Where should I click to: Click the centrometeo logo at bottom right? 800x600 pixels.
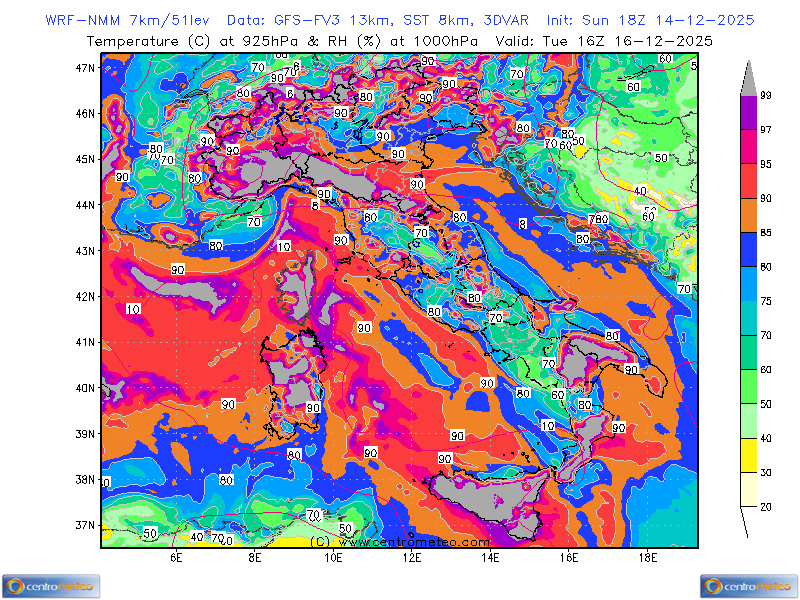[749, 586]
